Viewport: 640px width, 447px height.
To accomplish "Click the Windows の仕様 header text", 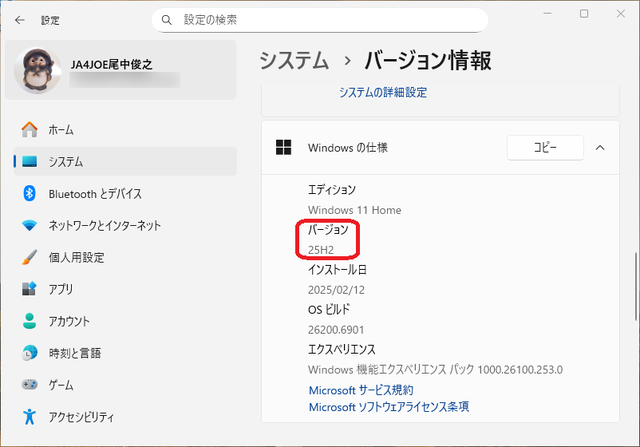I will 348,147.
